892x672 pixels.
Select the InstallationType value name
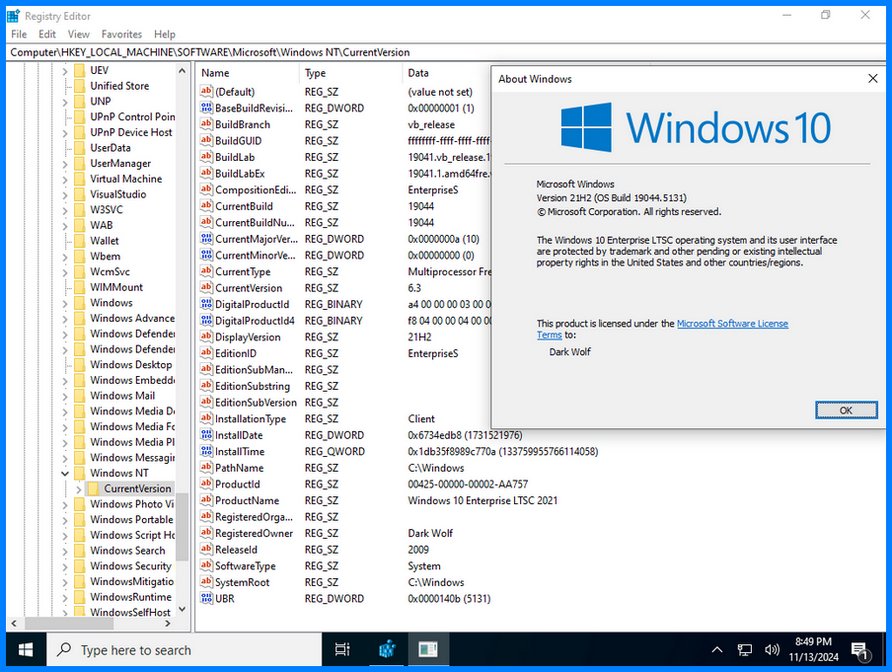[250, 419]
